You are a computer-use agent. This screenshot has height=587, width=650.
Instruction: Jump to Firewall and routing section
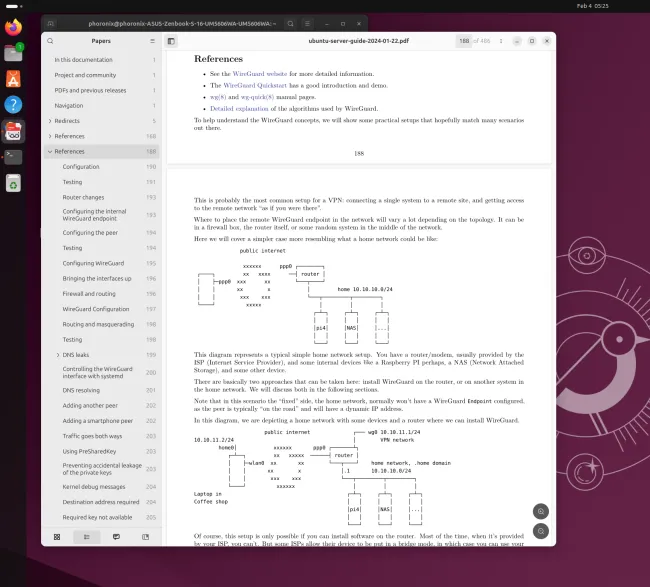89,294
